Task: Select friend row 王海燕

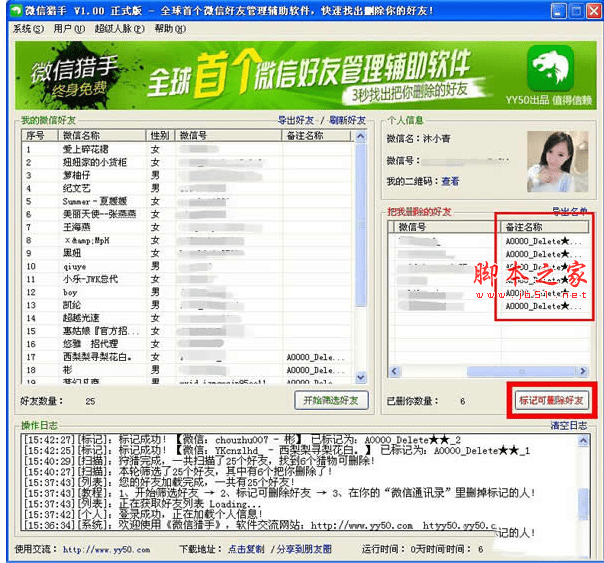Action: click(187, 227)
